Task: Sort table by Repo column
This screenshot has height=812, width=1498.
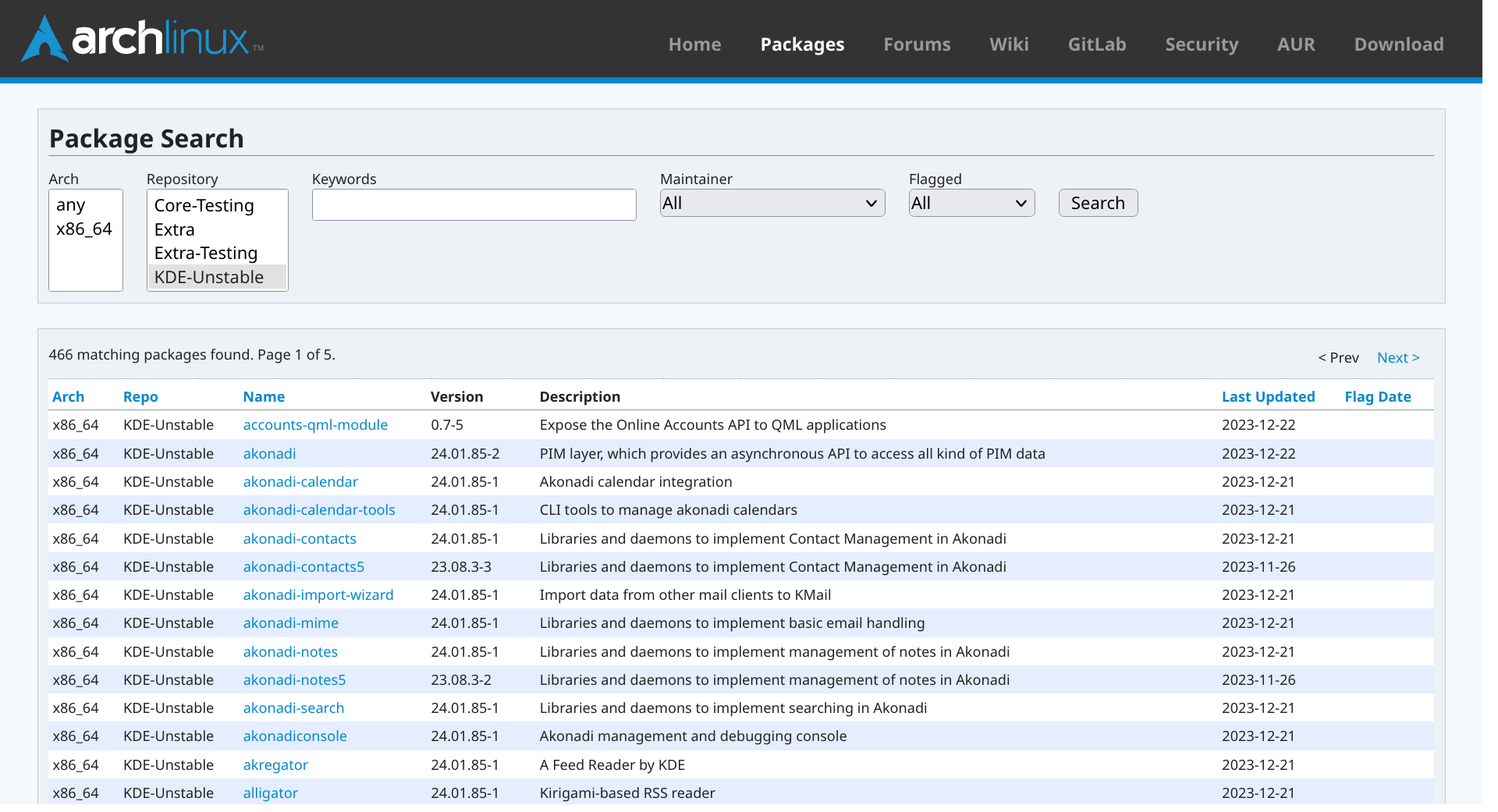Action: [140, 396]
